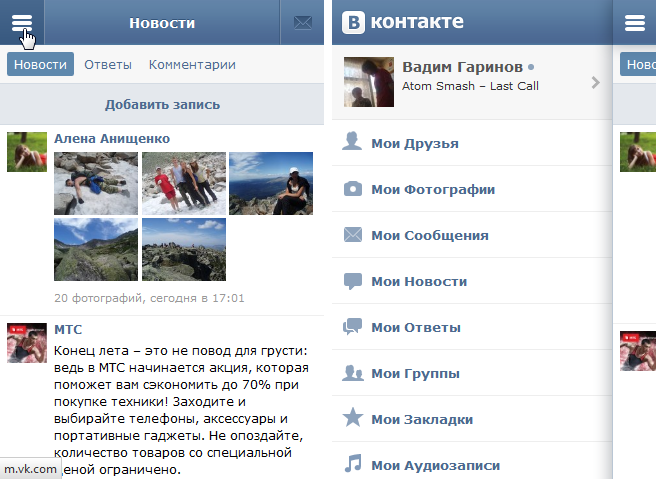
Task: Click the speech bubble icon by Мои Новости
Action: click(353, 281)
